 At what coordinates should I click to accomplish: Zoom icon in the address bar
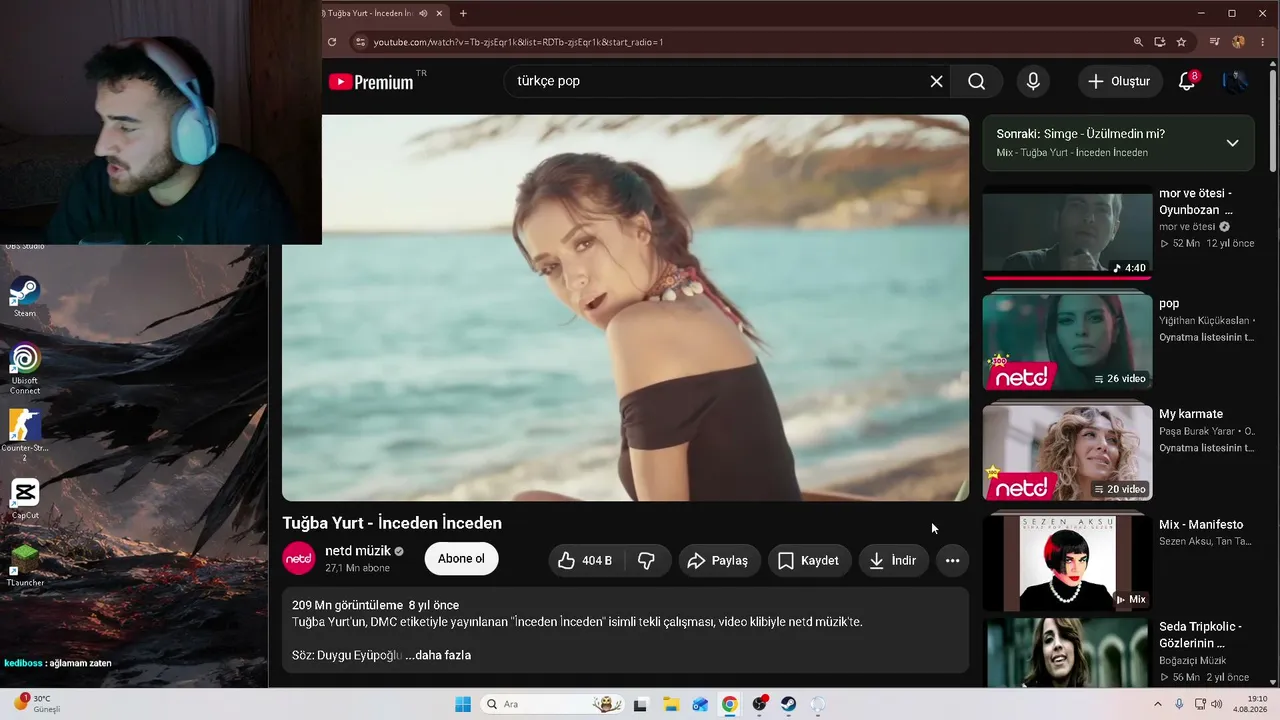click(1138, 42)
